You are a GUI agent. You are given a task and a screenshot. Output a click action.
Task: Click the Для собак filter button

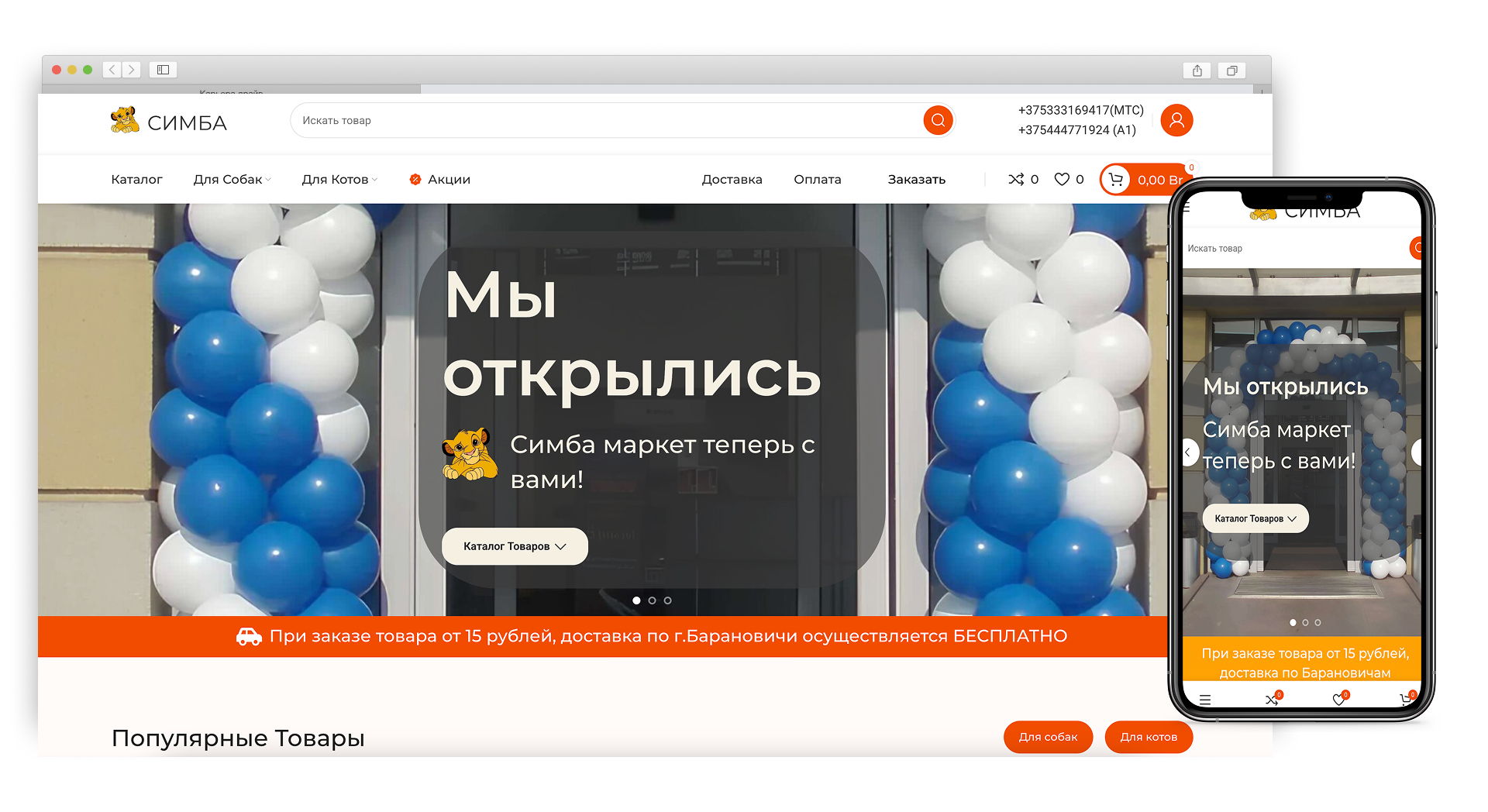[1048, 737]
